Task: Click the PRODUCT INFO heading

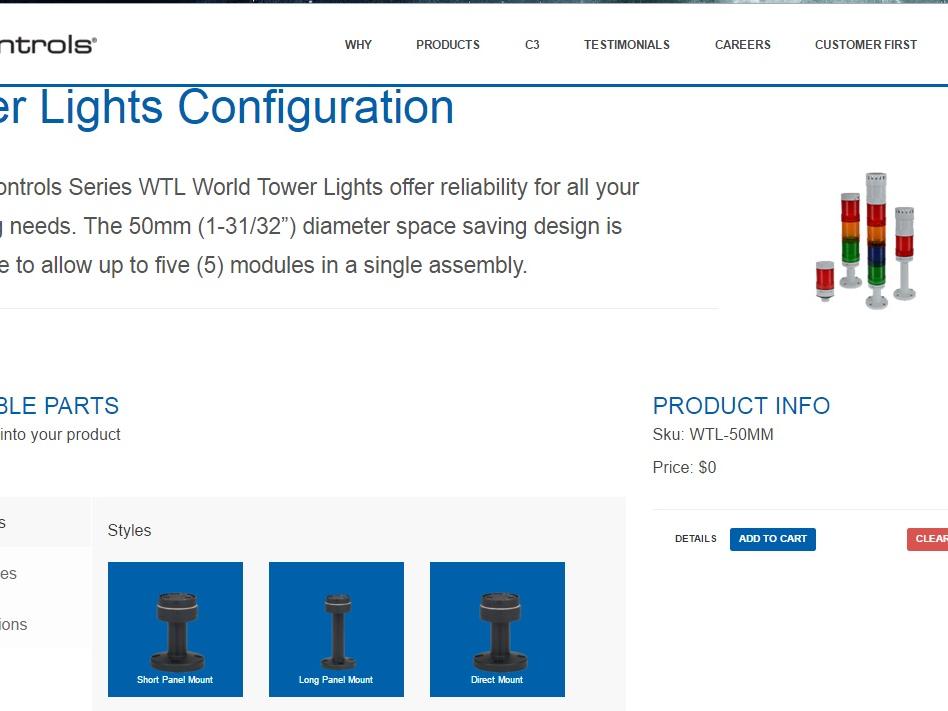Action: click(x=741, y=406)
